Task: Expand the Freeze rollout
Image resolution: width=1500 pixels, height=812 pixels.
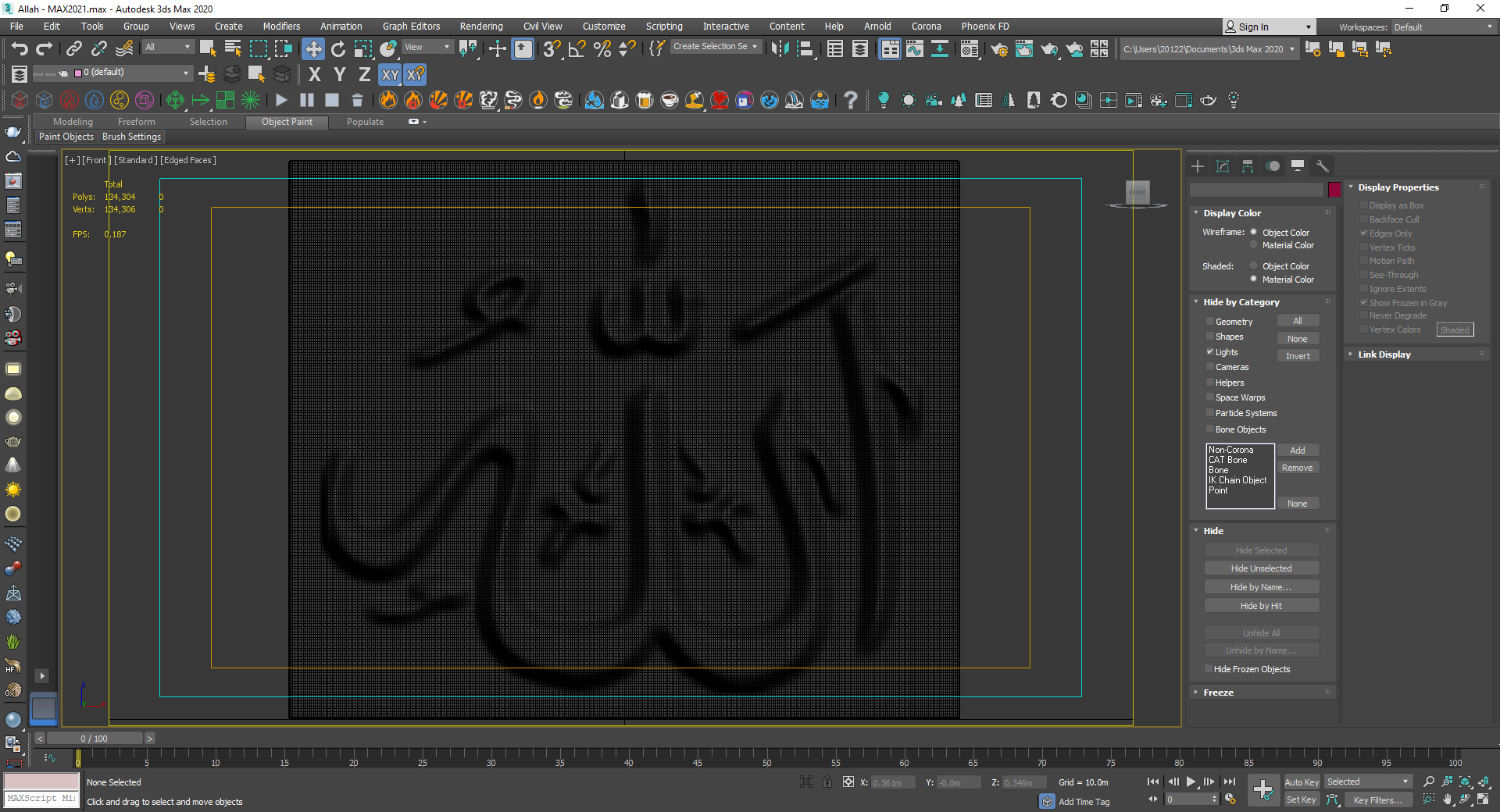Action: pyautogui.click(x=1218, y=693)
